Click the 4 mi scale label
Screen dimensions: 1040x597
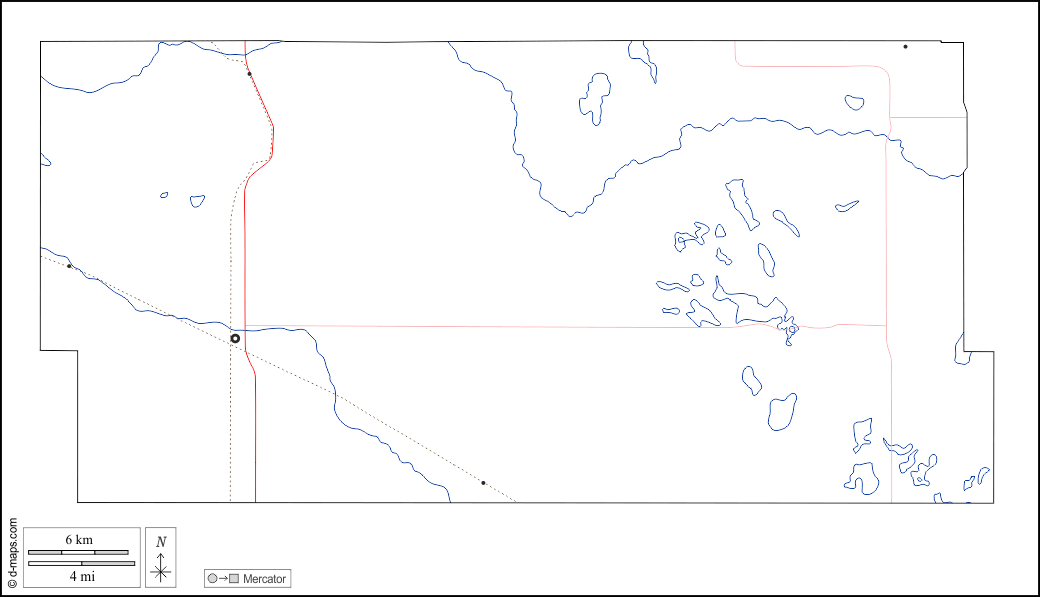tap(82, 576)
